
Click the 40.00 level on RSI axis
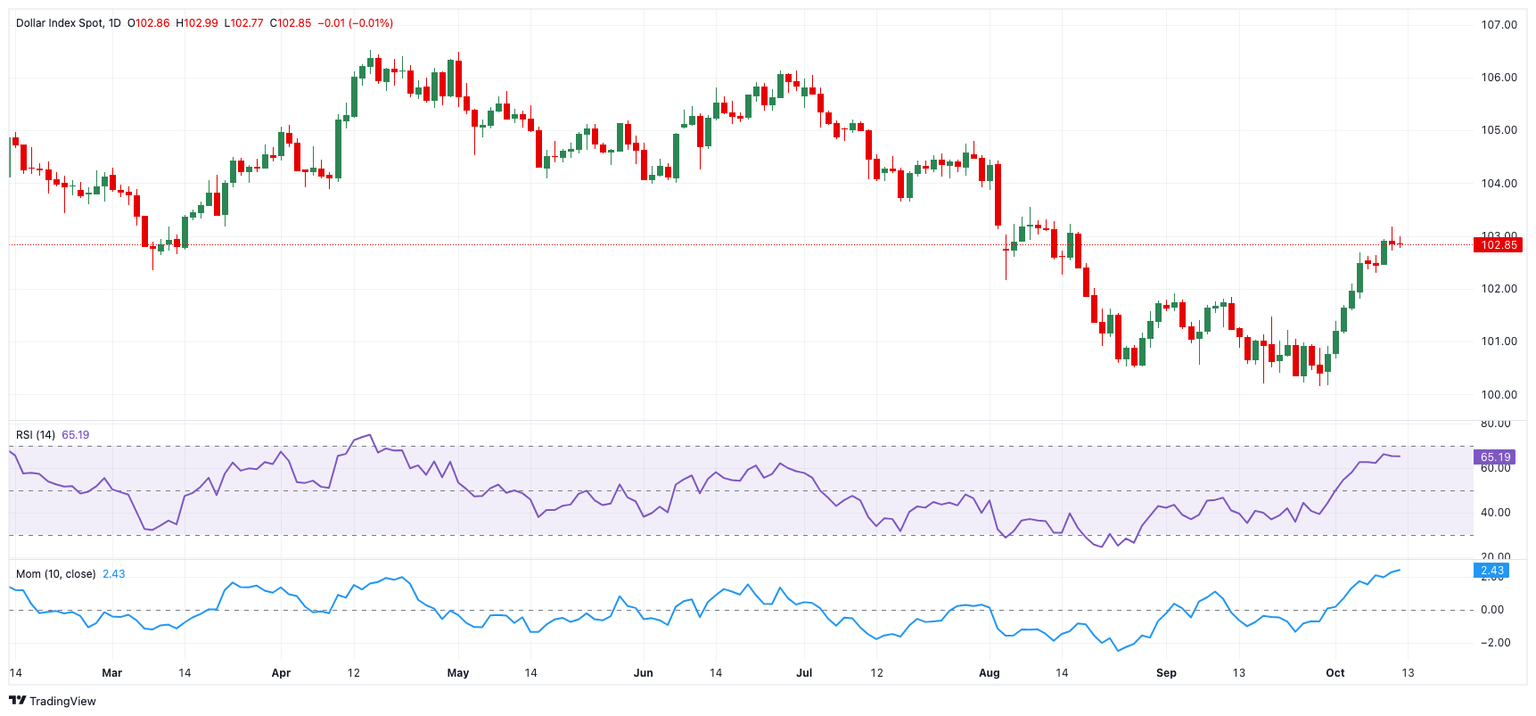point(1496,513)
